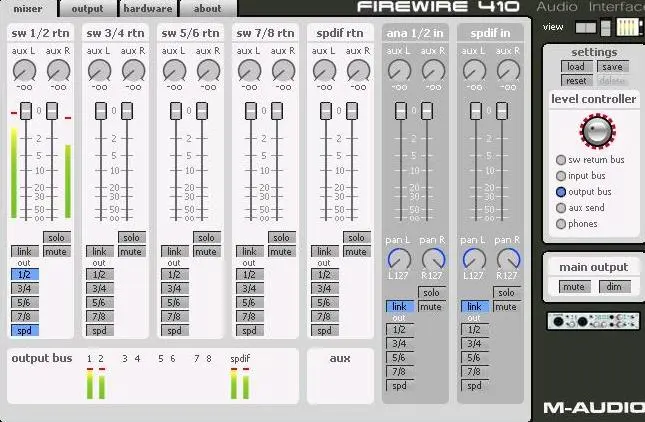Image resolution: width=645 pixels, height=422 pixels.
Task: Click the save settings button
Action: (613, 67)
